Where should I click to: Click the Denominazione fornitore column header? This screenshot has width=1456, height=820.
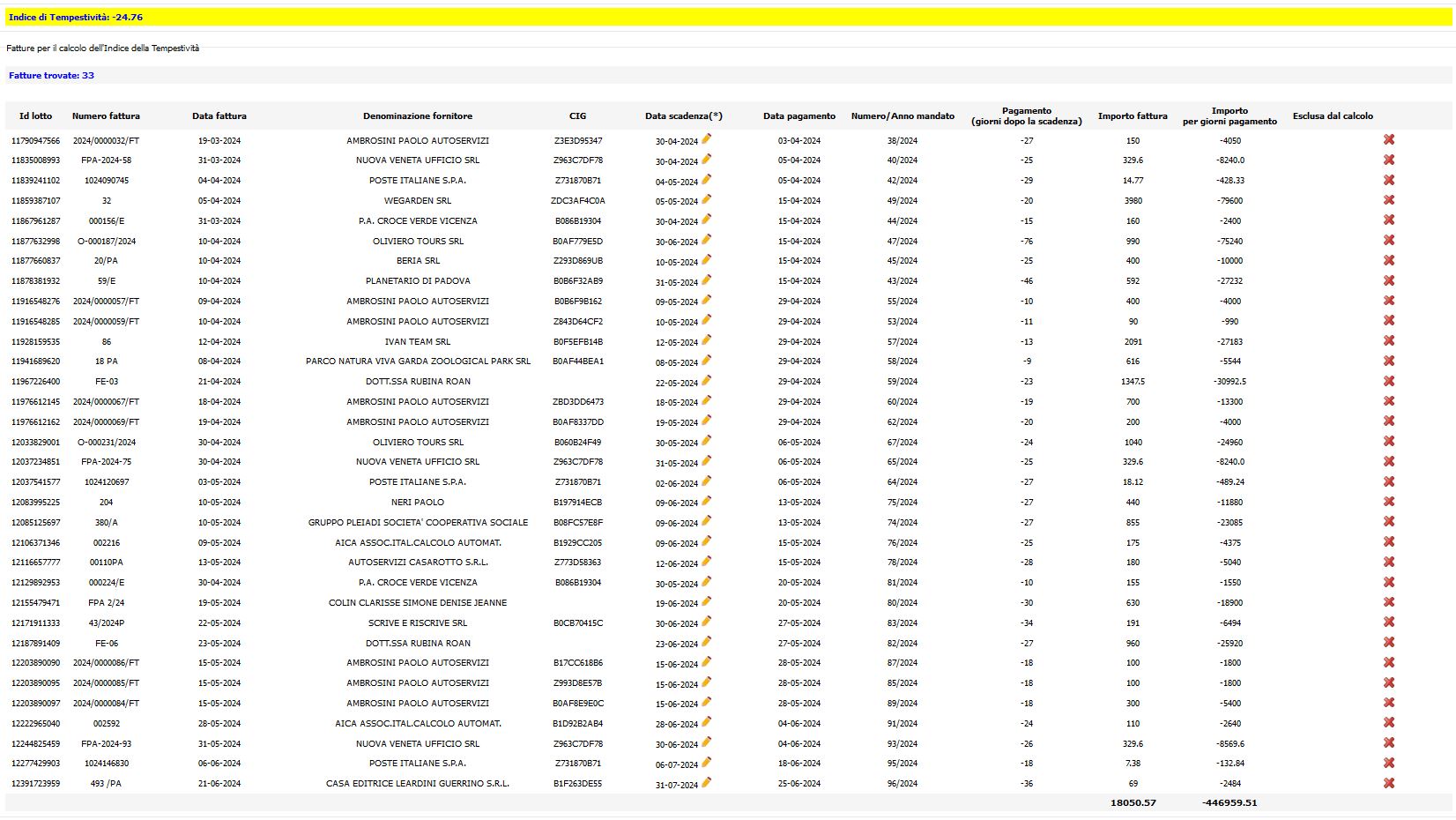click(417, 116)
